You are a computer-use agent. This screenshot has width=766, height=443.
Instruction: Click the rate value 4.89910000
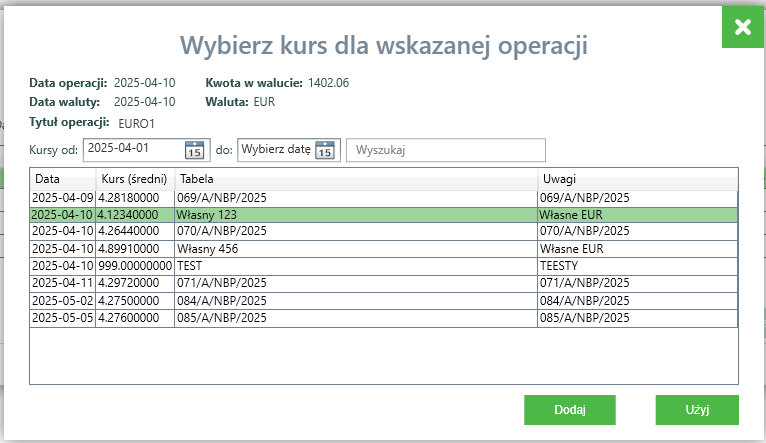(128, 249)
